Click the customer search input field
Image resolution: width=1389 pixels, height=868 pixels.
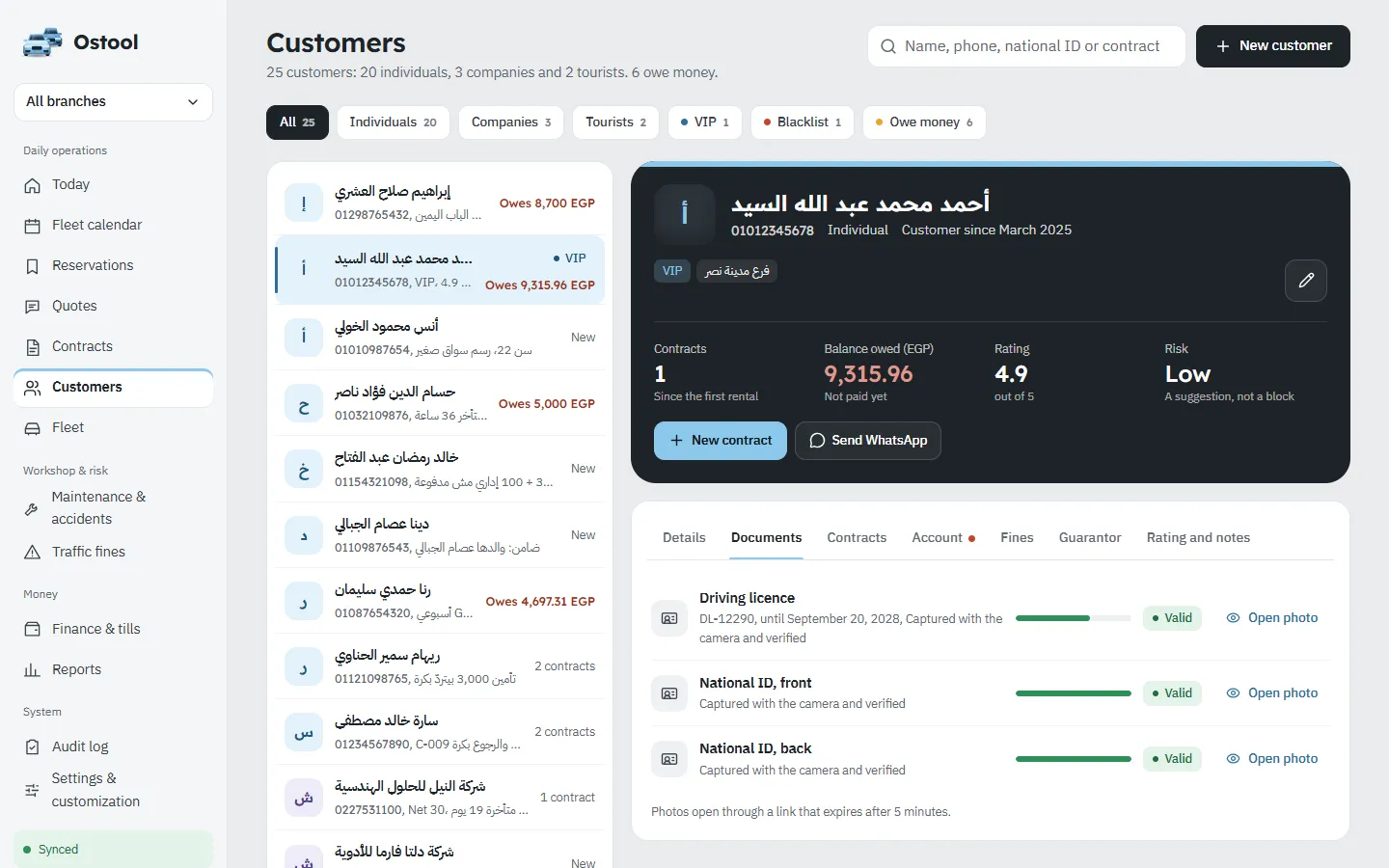(x=1026, y=46)
